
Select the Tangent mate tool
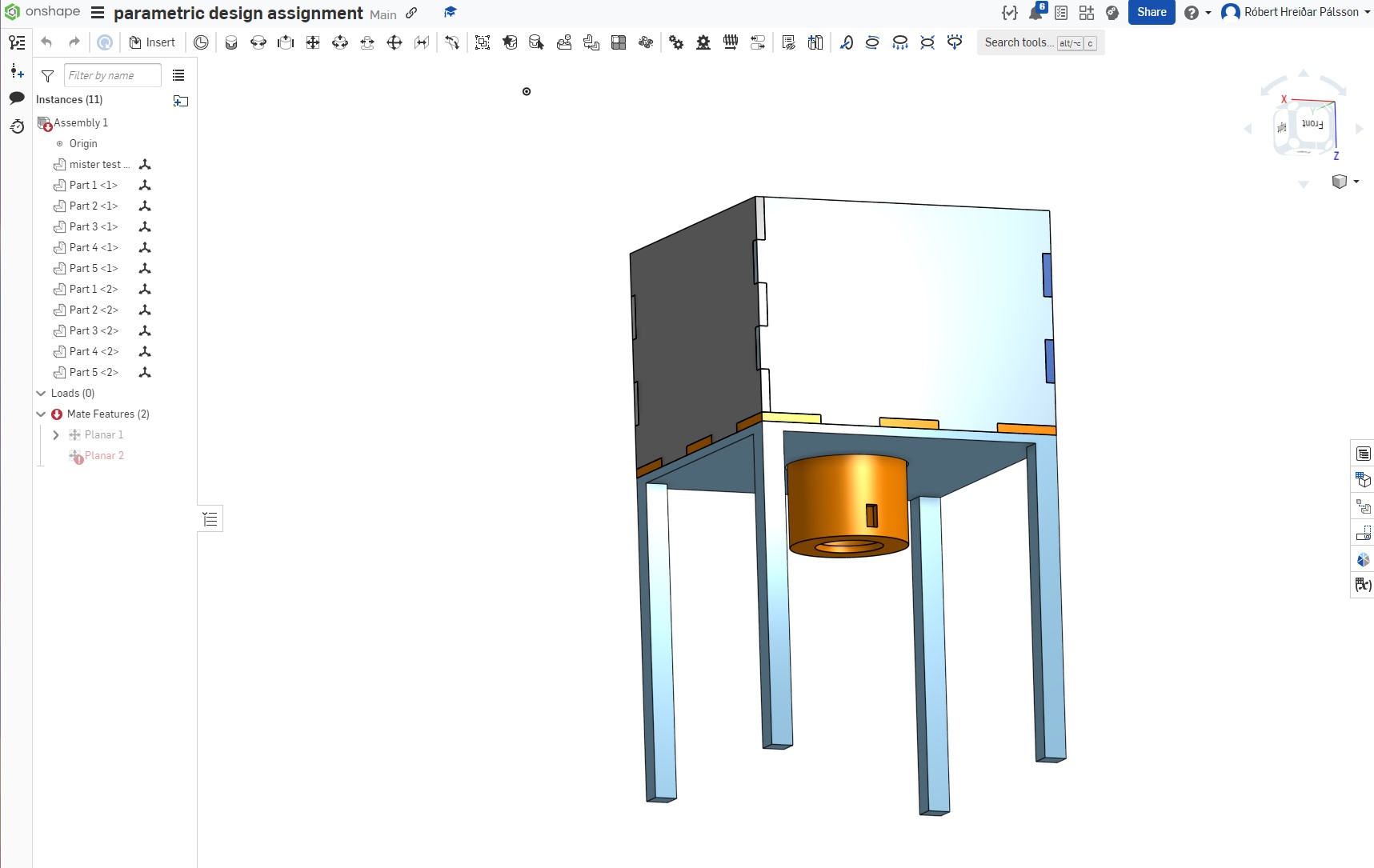tap(452, 42)
